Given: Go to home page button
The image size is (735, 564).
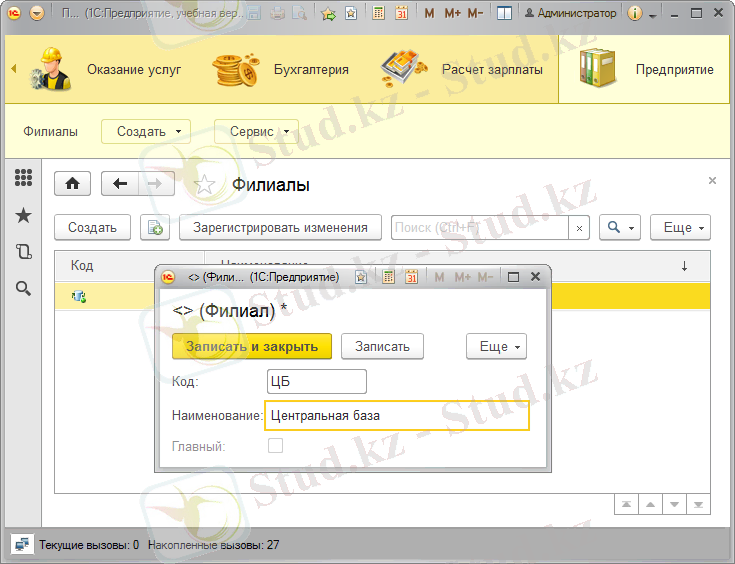Looking at the screenshot, I should [x=73, y=184].
